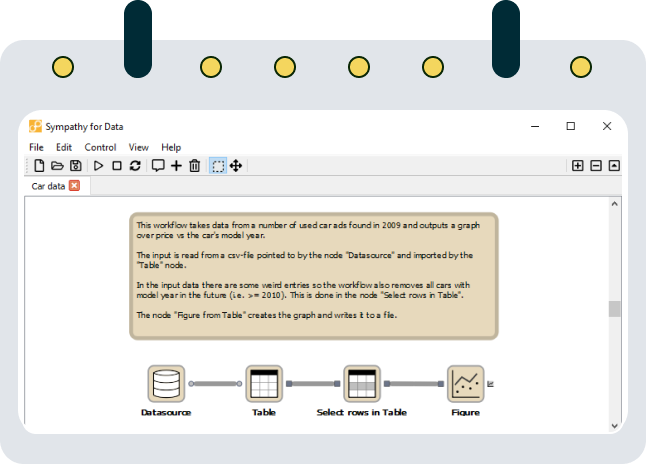Zoom out with the boxed minus icon
This screenshot has width=646, height=464.
(596, 166)
